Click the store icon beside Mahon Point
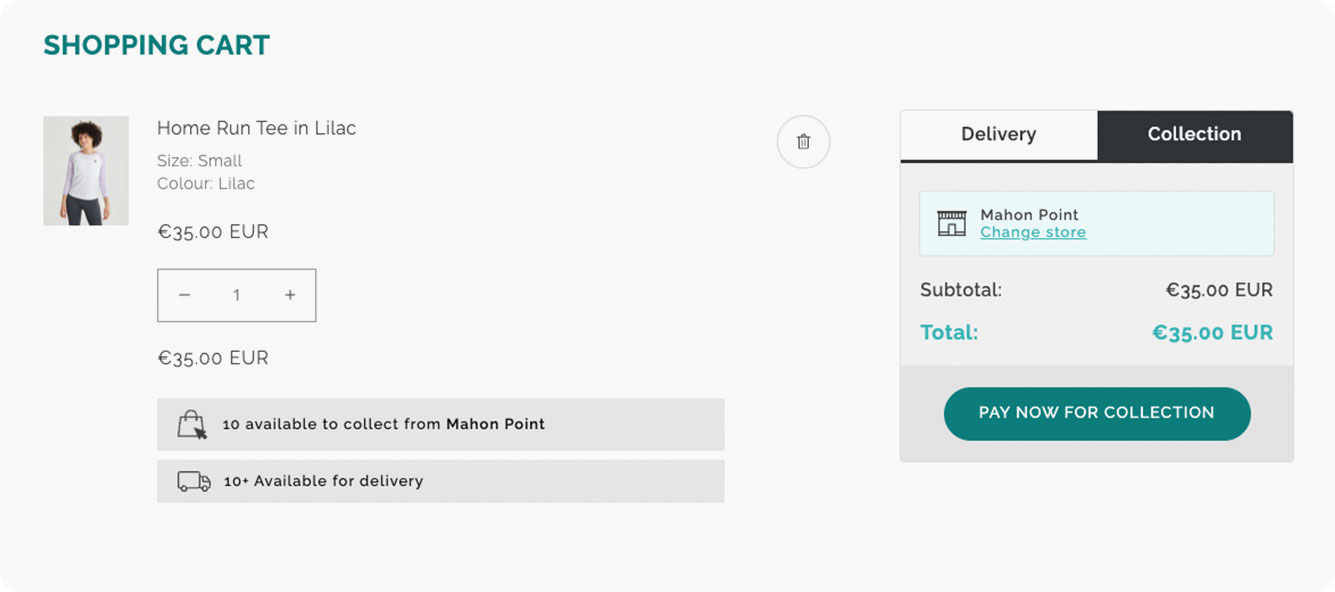 coord(951,223)
